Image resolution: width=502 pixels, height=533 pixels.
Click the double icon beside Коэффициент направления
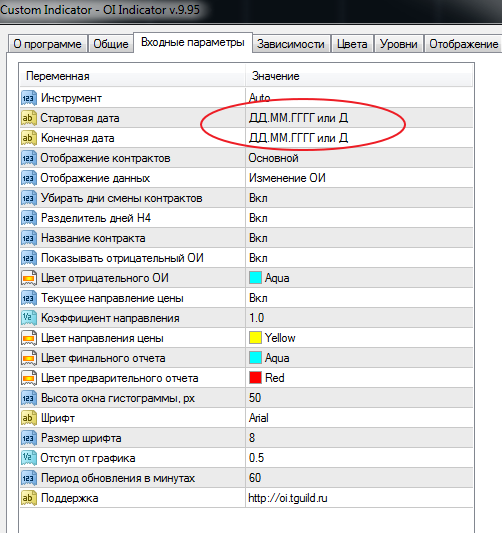[x=29, y=318]
